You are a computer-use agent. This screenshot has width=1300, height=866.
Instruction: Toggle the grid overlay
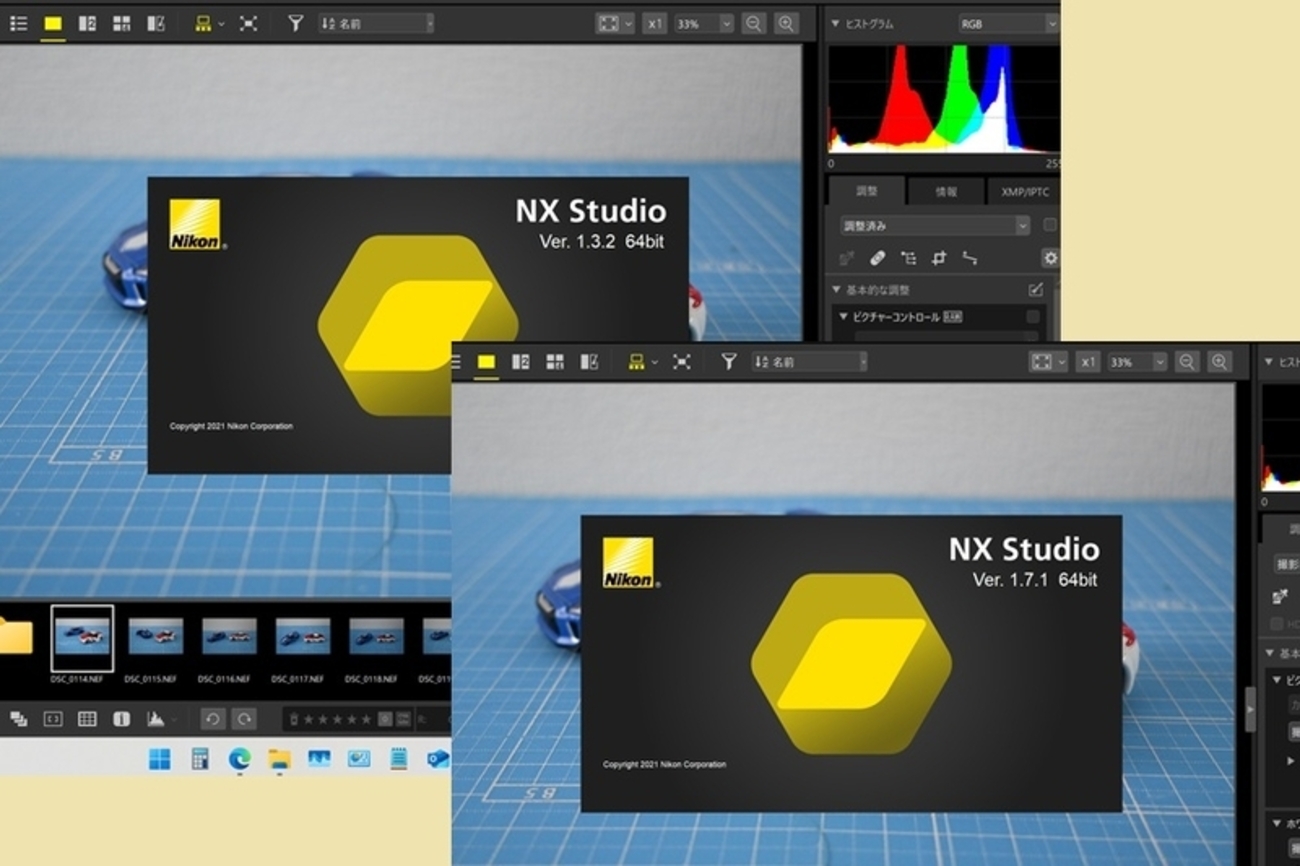(87, 719)
